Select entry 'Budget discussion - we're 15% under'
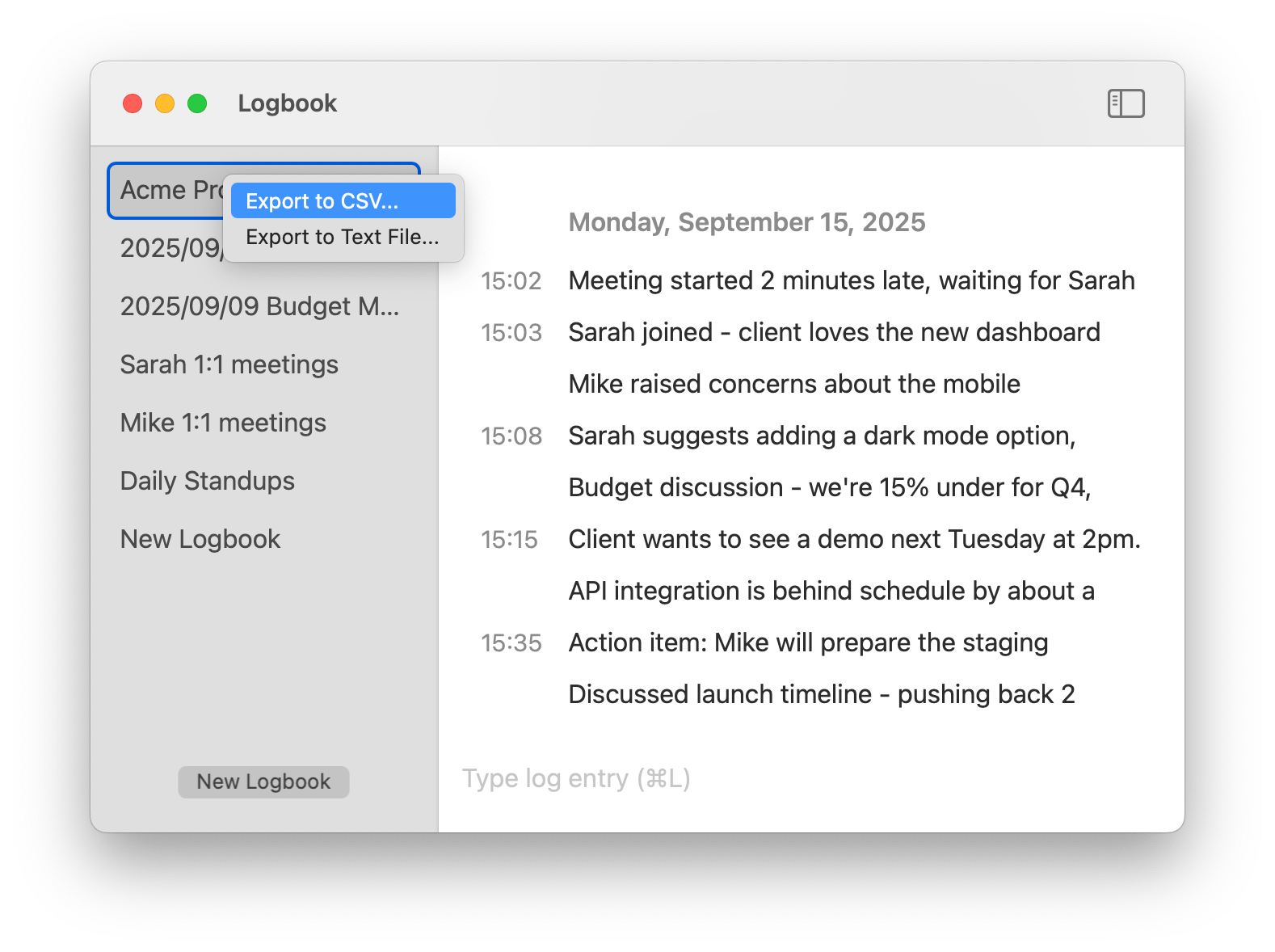This screenshot has height=952, width=1275. 830,487
